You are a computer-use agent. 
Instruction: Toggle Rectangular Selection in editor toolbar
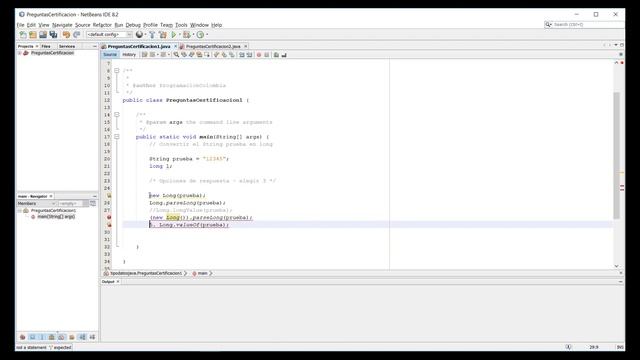(x=207, y=55)
